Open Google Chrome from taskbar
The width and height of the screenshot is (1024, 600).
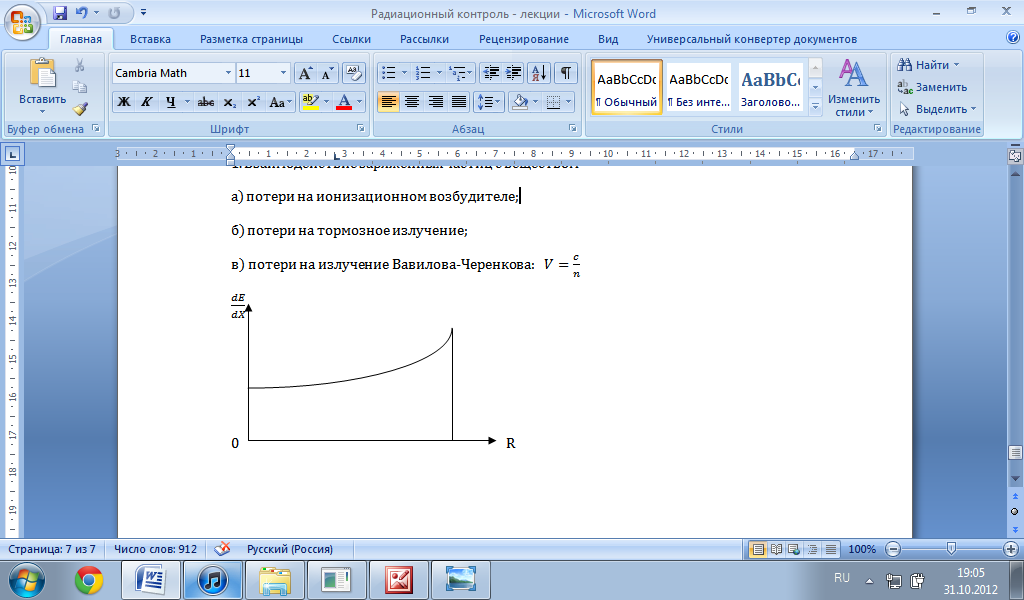pyautogui.click(x=89, y=580)
